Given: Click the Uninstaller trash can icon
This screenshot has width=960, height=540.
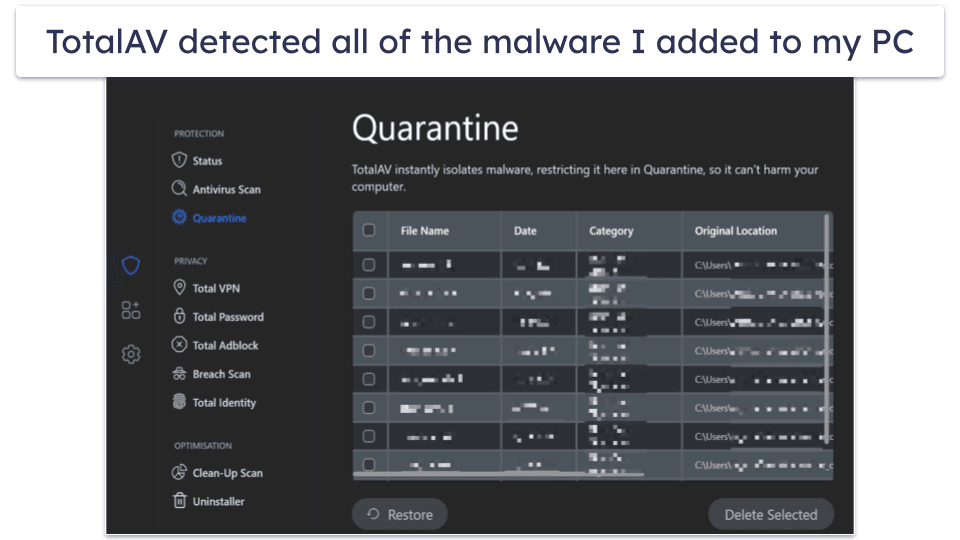Looking at the screenshot, I should tap(179, 500).
